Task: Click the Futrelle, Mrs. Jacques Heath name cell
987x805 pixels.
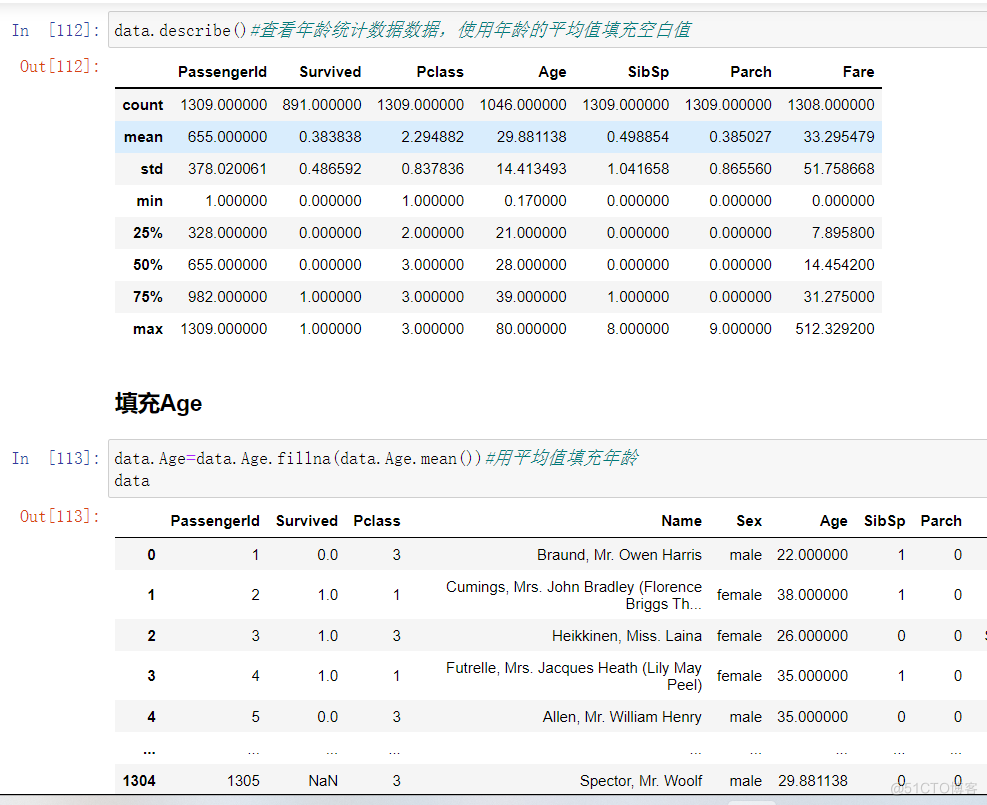Action: click(573, 676)
